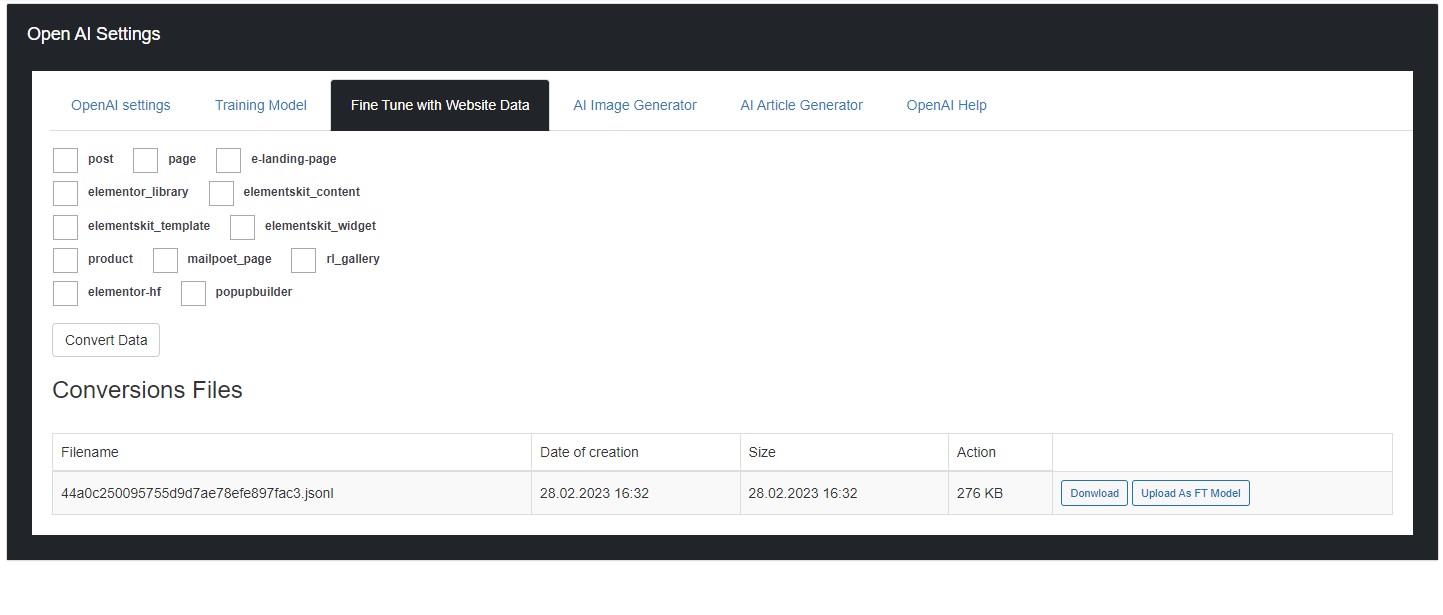Viewport: 1443px width, 615px height.
Task: Tick the elementskit_content checkbox
Action: [221, 193]
